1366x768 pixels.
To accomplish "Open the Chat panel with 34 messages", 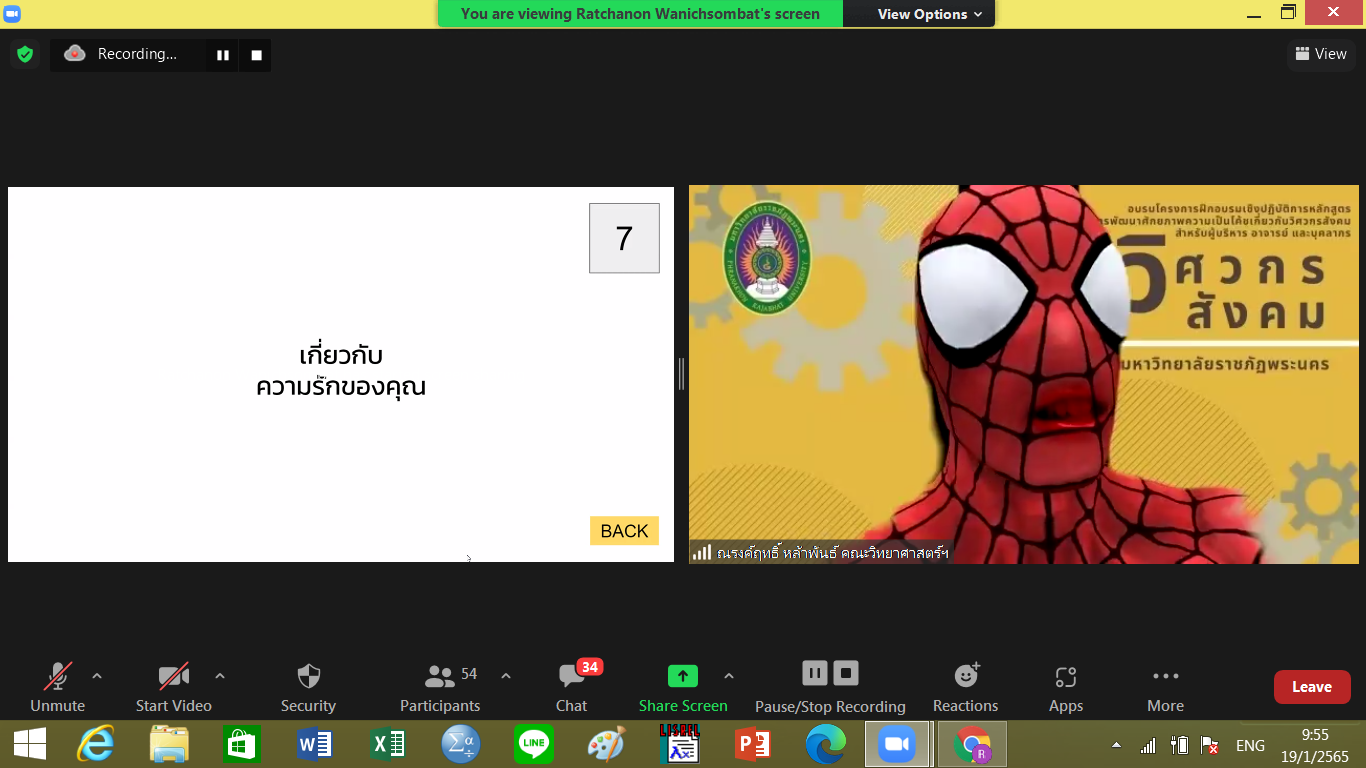I will tap(572, 688).
